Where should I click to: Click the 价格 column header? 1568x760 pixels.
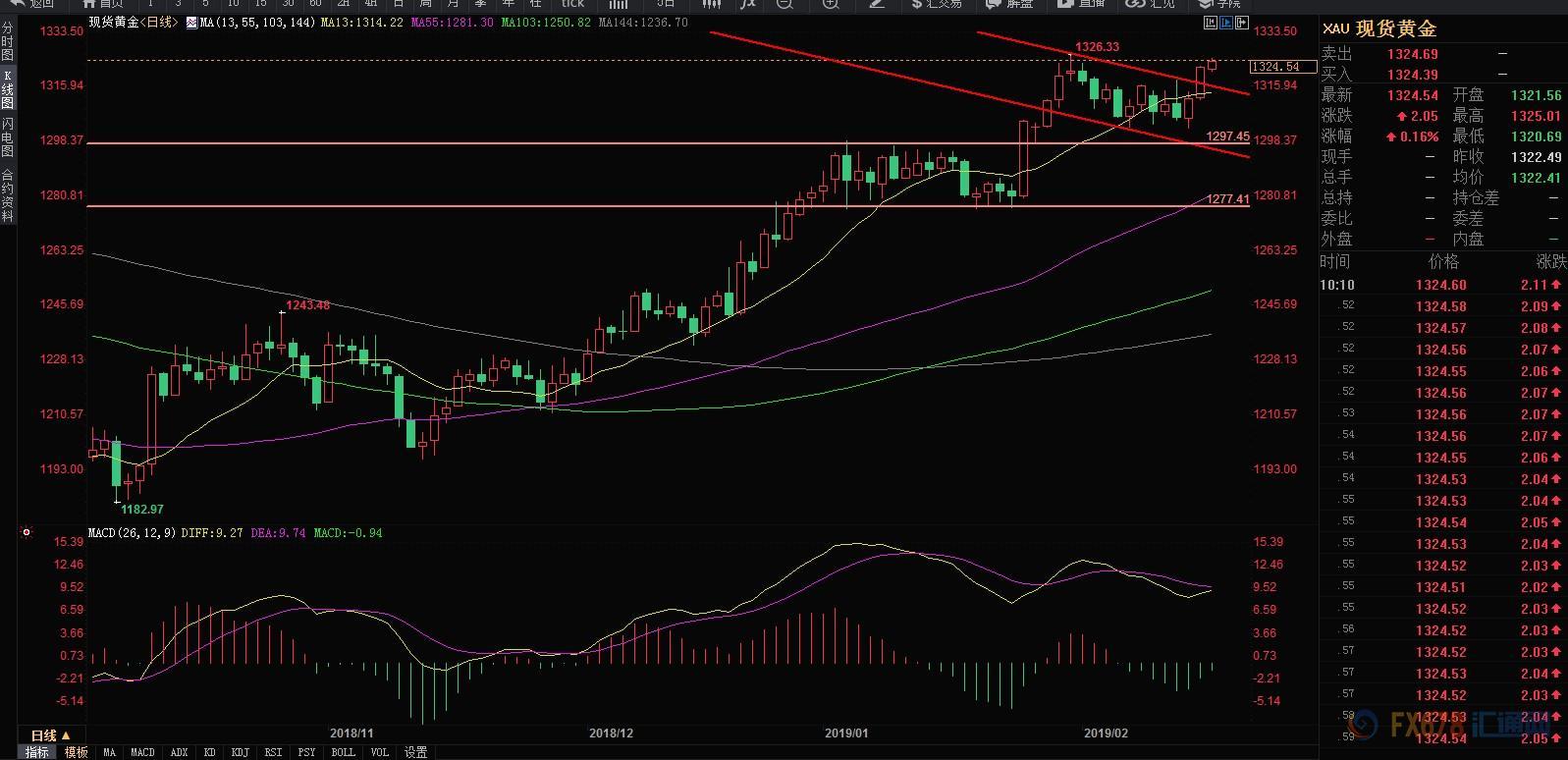click(1443, 261)
